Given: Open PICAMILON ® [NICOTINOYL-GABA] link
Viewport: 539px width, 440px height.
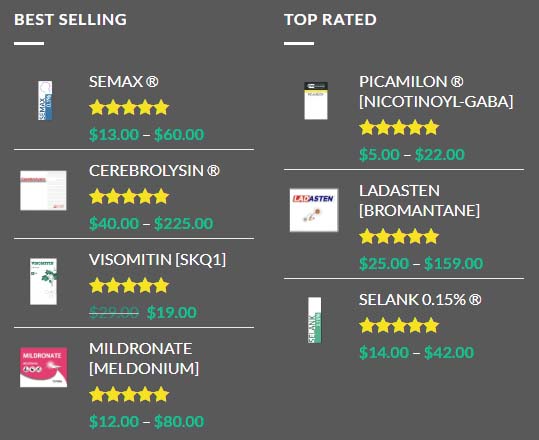Looking at the screenshot, I should (436, 92).
